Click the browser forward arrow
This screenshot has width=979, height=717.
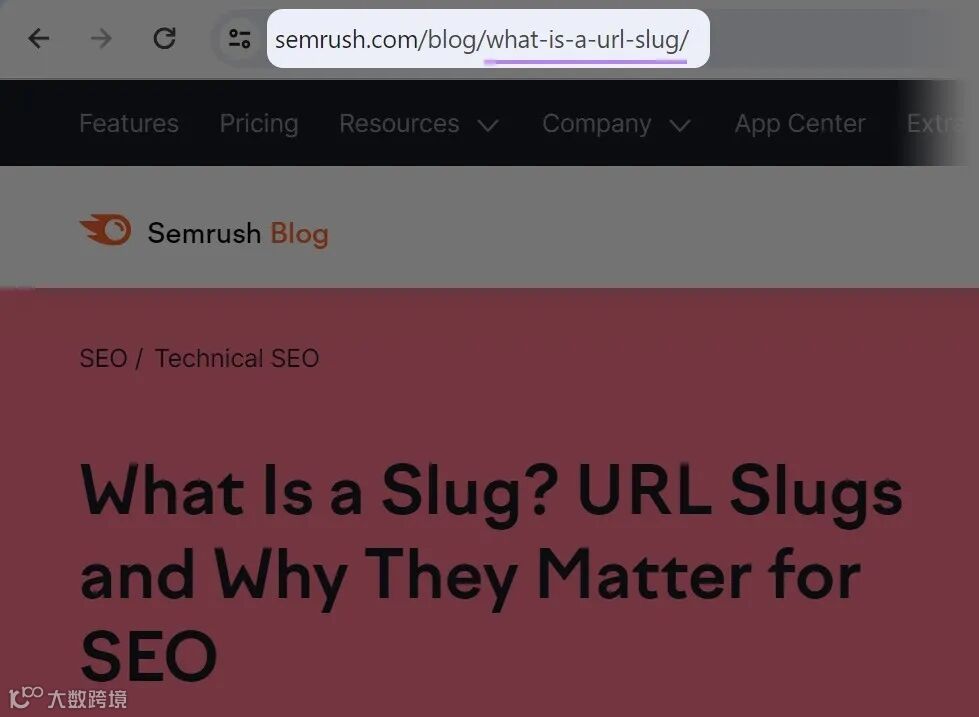click(x=101, y=39)
